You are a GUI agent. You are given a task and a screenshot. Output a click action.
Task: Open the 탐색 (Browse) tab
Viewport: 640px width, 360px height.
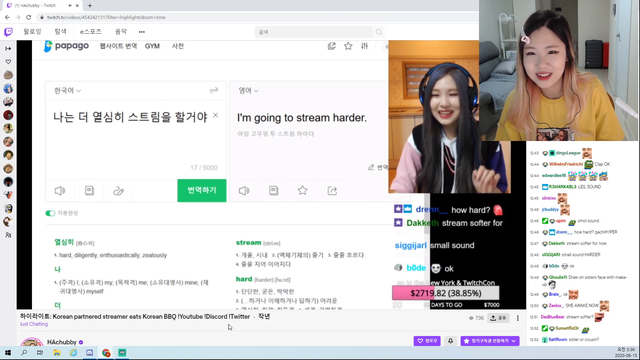(x=60, y=31)
